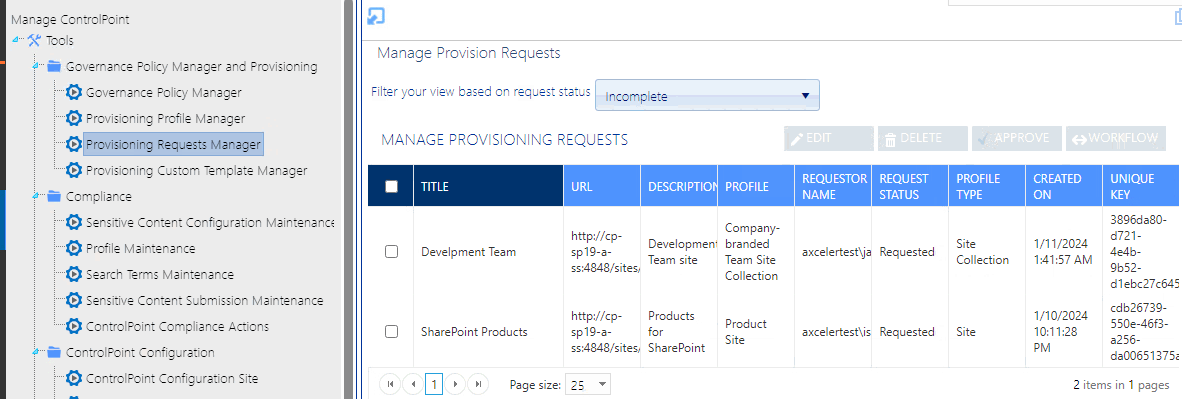Sort by the Profile column header
Screen dimensions: 1182x399
pyautogui.click(x=756, y=186)
